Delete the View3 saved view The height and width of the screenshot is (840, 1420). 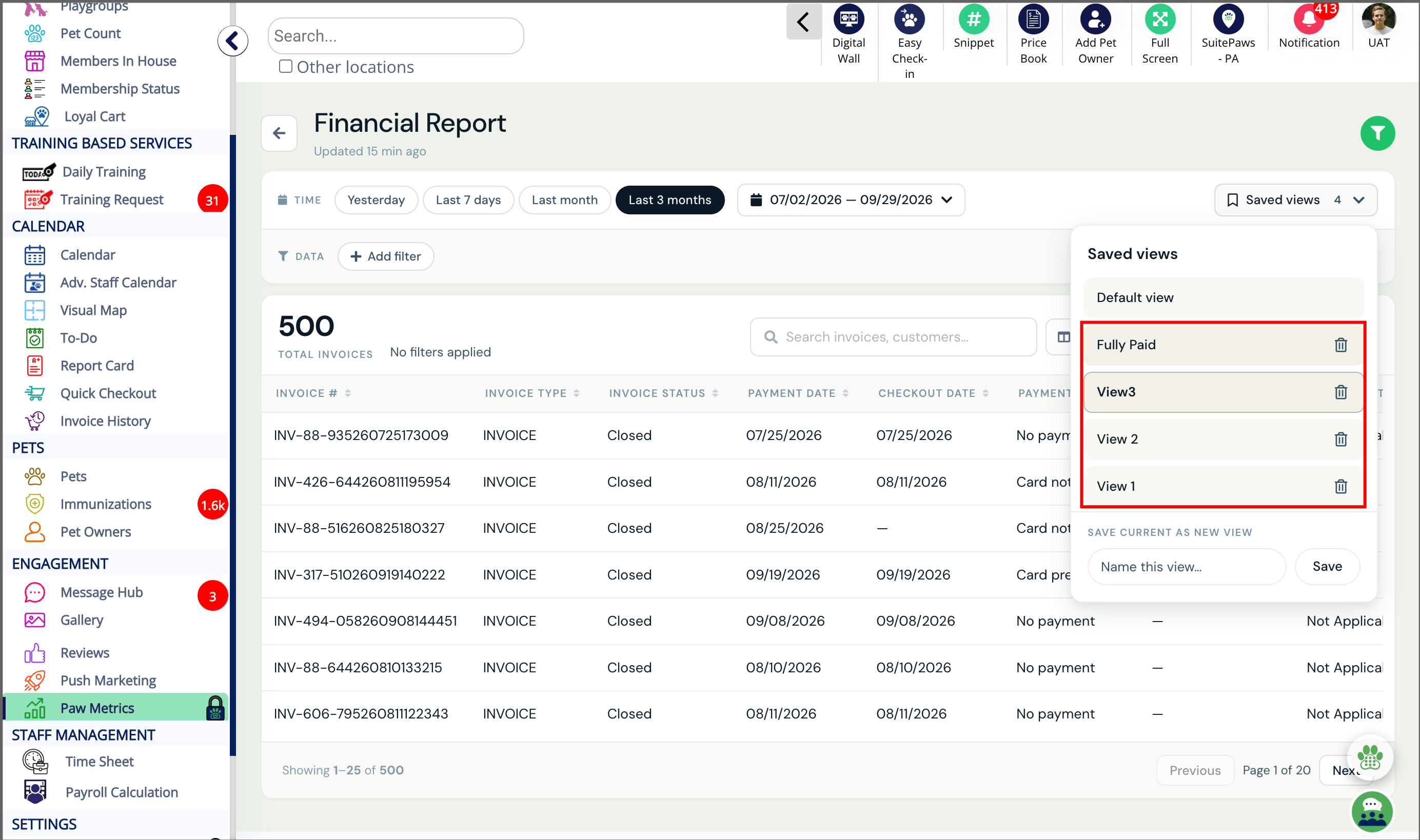click(1340, 392)
